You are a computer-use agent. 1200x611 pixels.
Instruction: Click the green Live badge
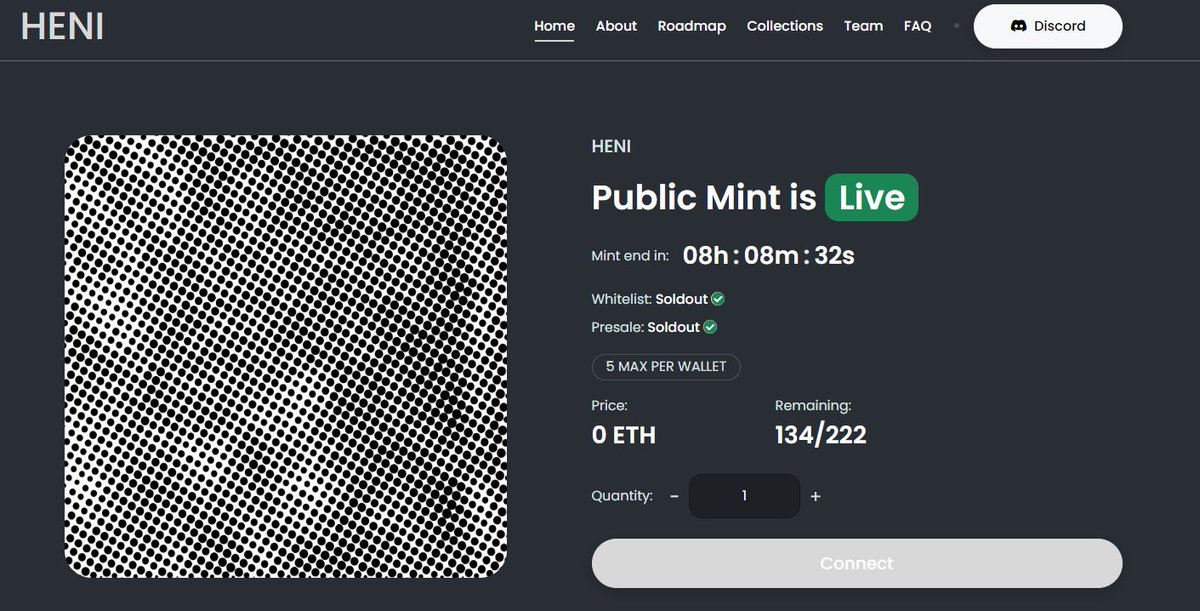(871, 197)
